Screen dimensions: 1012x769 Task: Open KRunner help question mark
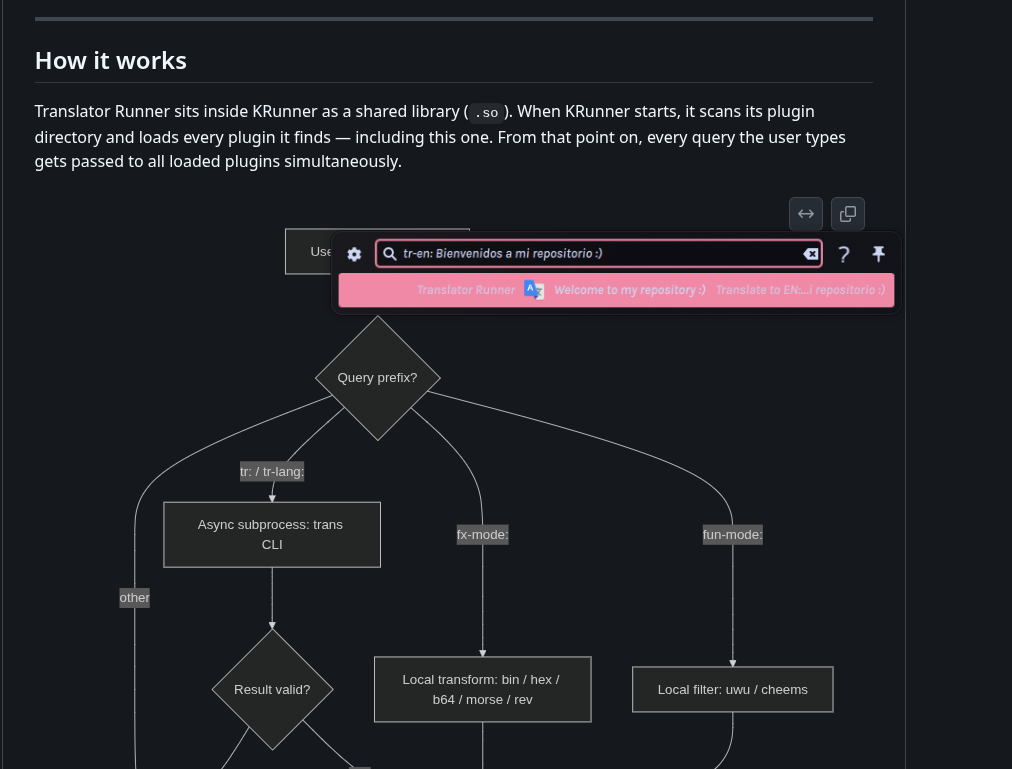(x=844, y=254)
